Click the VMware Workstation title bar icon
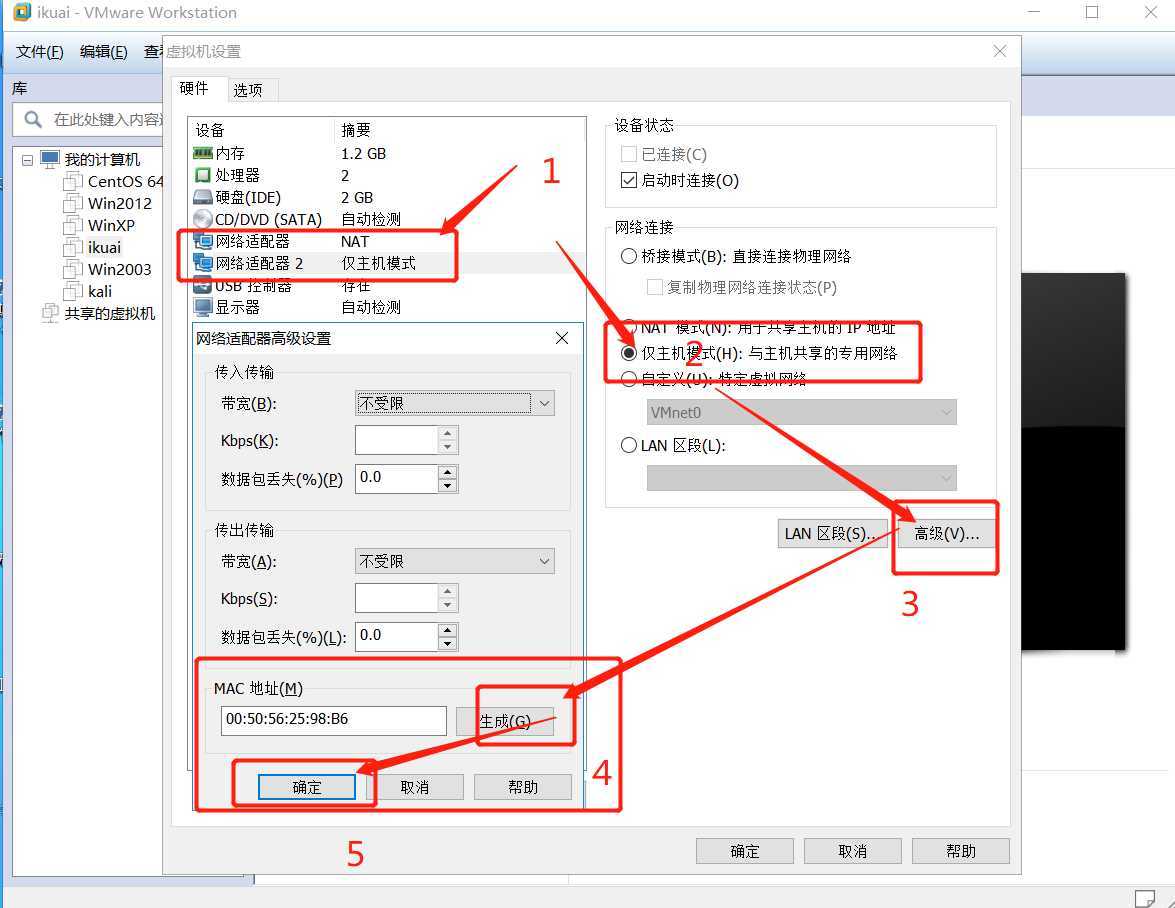Viewport: 1175px width, 908px height. (22, 12)
